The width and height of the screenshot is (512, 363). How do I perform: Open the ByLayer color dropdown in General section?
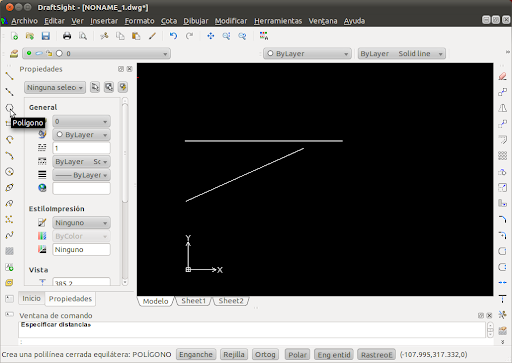tap(81, 135)
